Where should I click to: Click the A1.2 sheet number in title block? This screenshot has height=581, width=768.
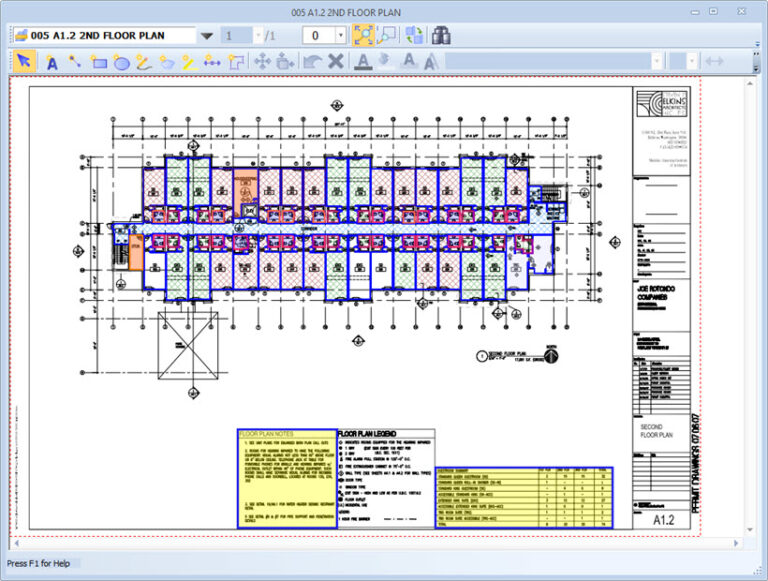pyautogui.click(x=664, y=520)
